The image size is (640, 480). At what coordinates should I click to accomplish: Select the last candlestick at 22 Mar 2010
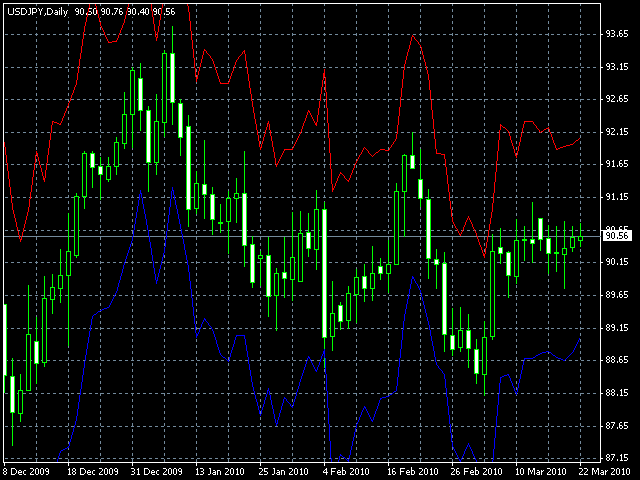coord(580,239)
